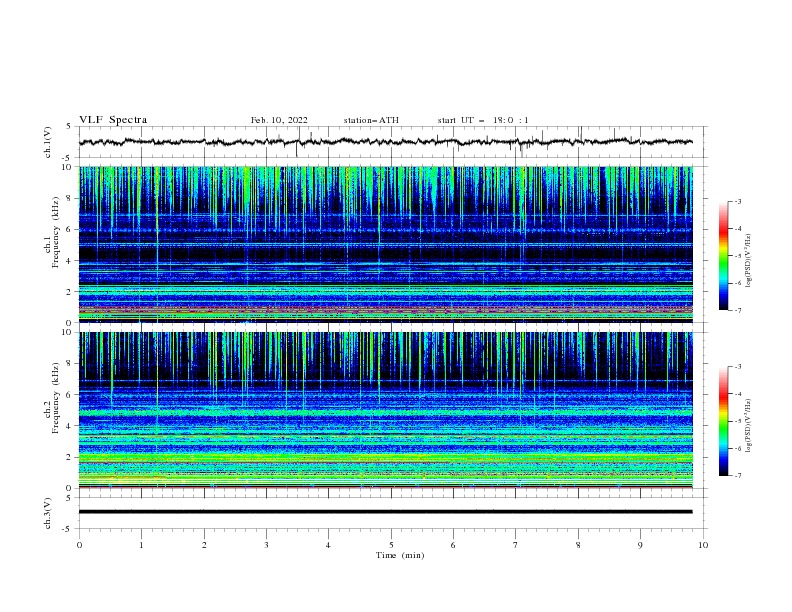Viewport: 792px width, 612px height.
Task: Click the "6" tick on ch.1 frequency axis
Action: click(x=70, y=229)
